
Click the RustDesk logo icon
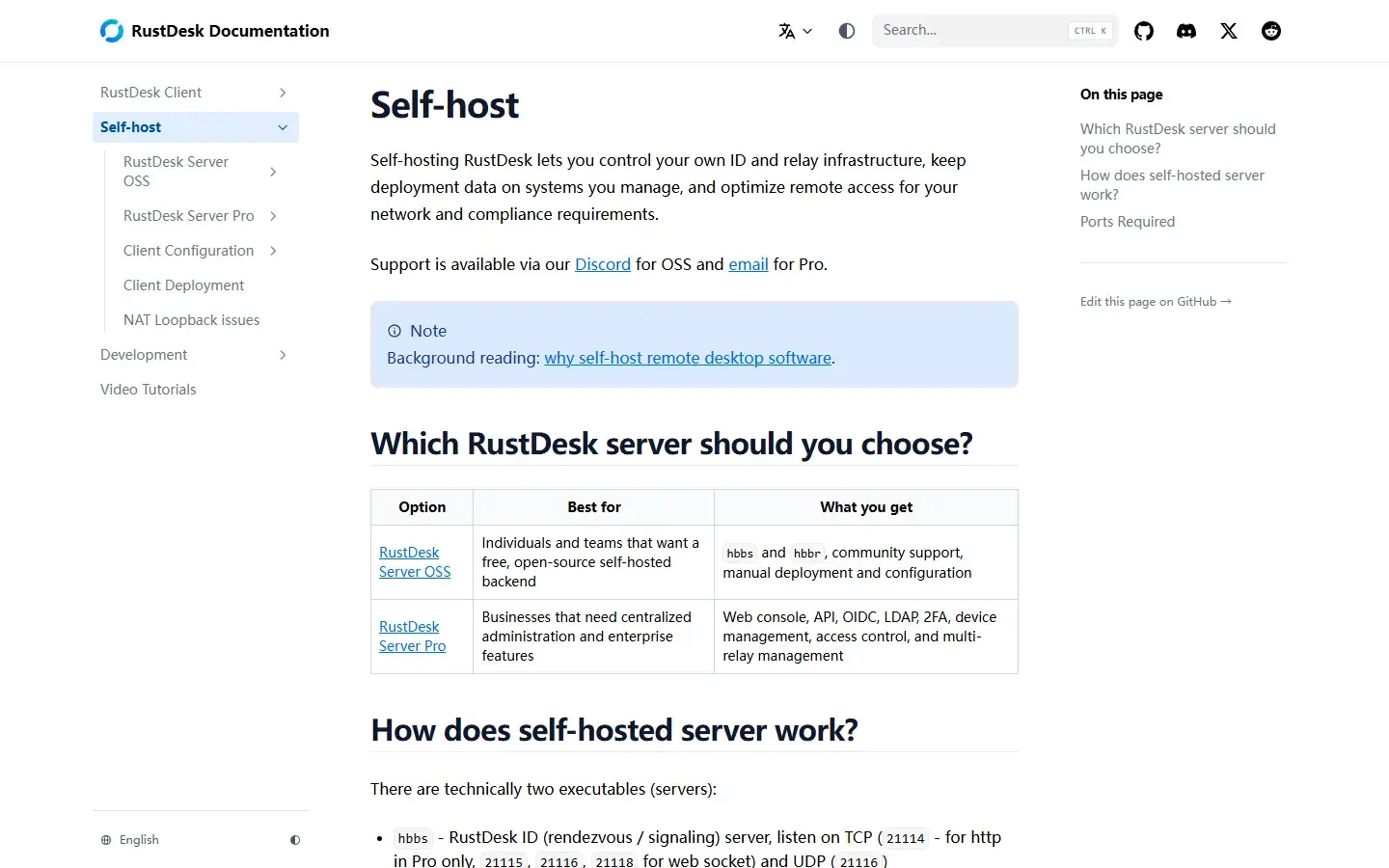[x=112, y=31]
